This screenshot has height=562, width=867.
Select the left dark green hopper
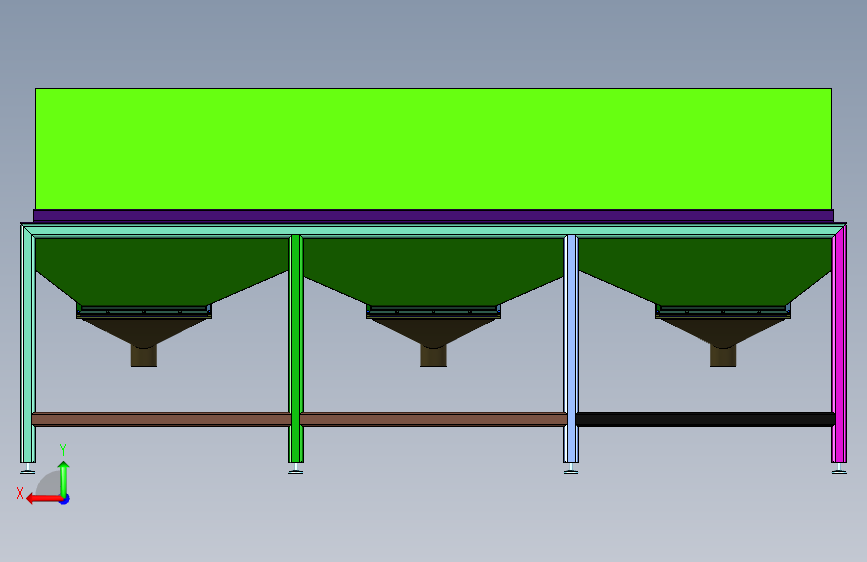(161, 271)
